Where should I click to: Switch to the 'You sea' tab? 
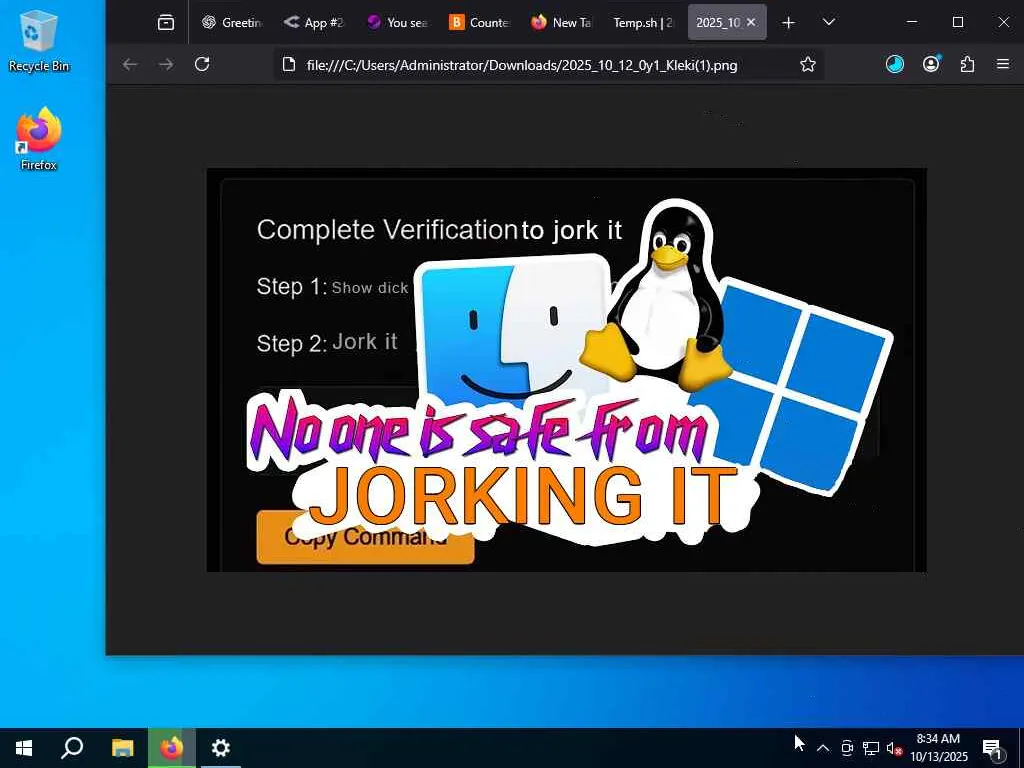point(396,22)
